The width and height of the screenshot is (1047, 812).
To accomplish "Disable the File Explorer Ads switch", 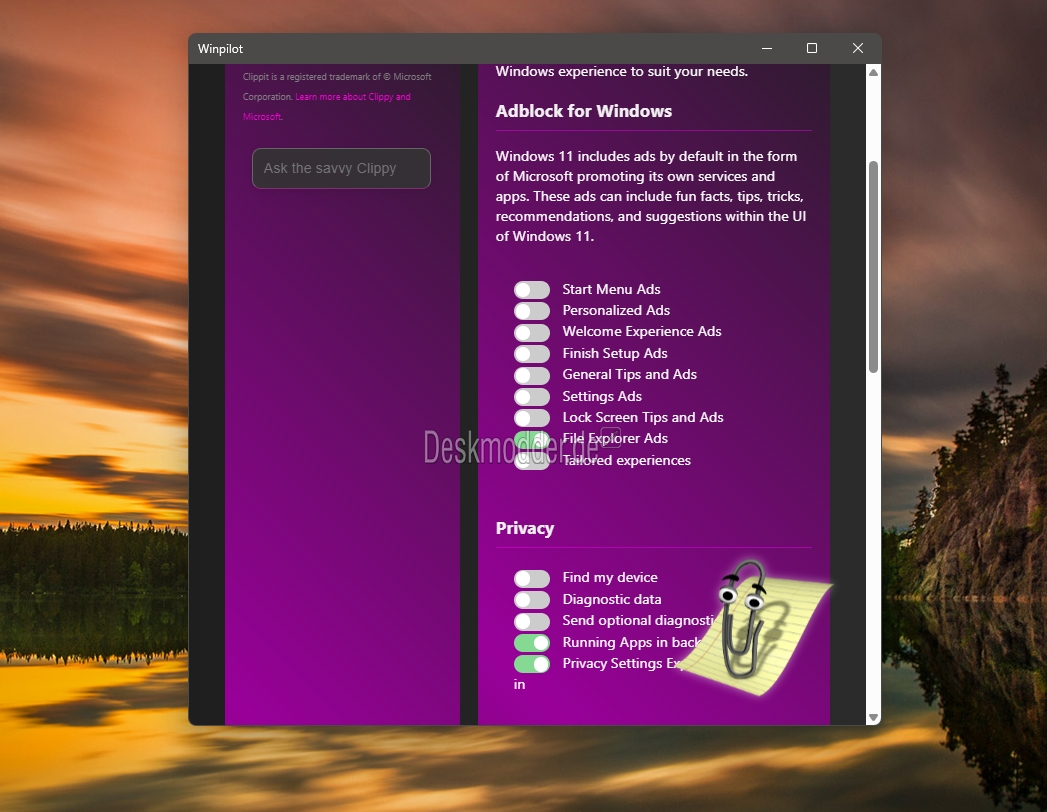I will [532, 439].
